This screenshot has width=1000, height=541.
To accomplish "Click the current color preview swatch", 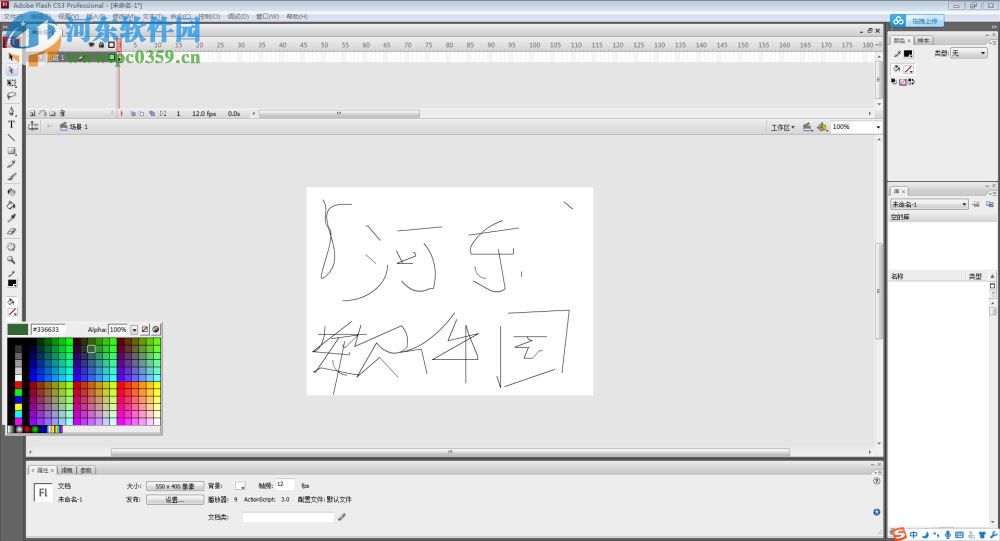I will tap(18, 330).
